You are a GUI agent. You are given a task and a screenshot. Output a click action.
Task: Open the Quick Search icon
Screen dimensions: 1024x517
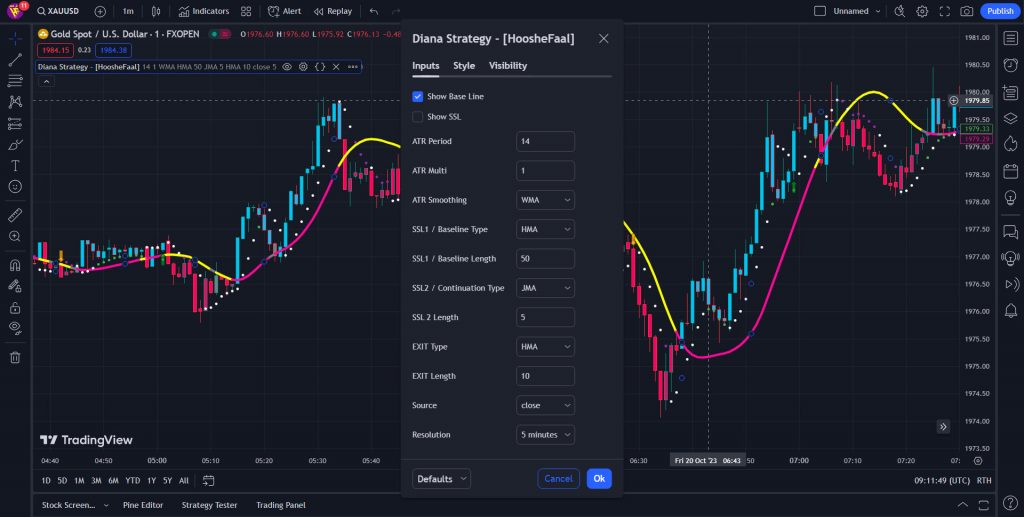coord(900,11)
